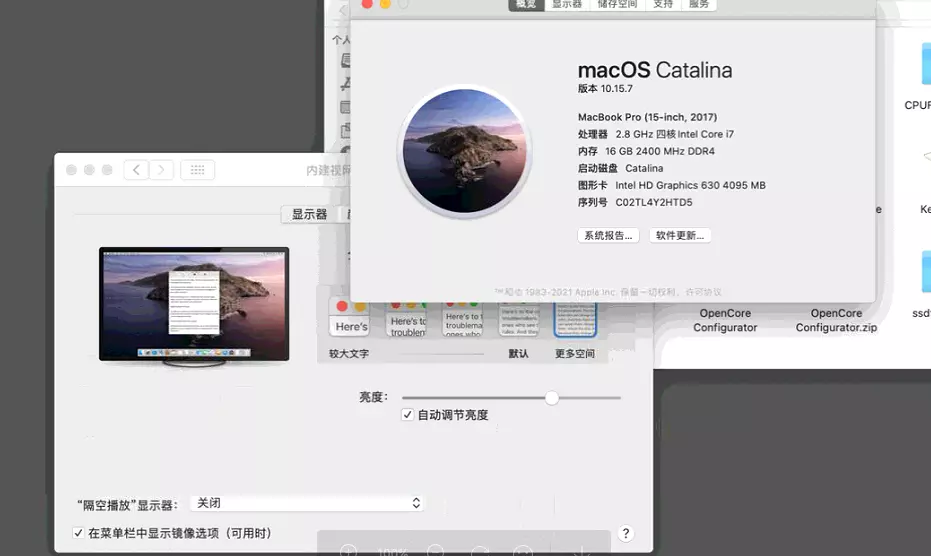Toggle 在菜单栏中显示镜像选项 checkbox
Viewport: 931px width, 556px height.
(78, 533)
